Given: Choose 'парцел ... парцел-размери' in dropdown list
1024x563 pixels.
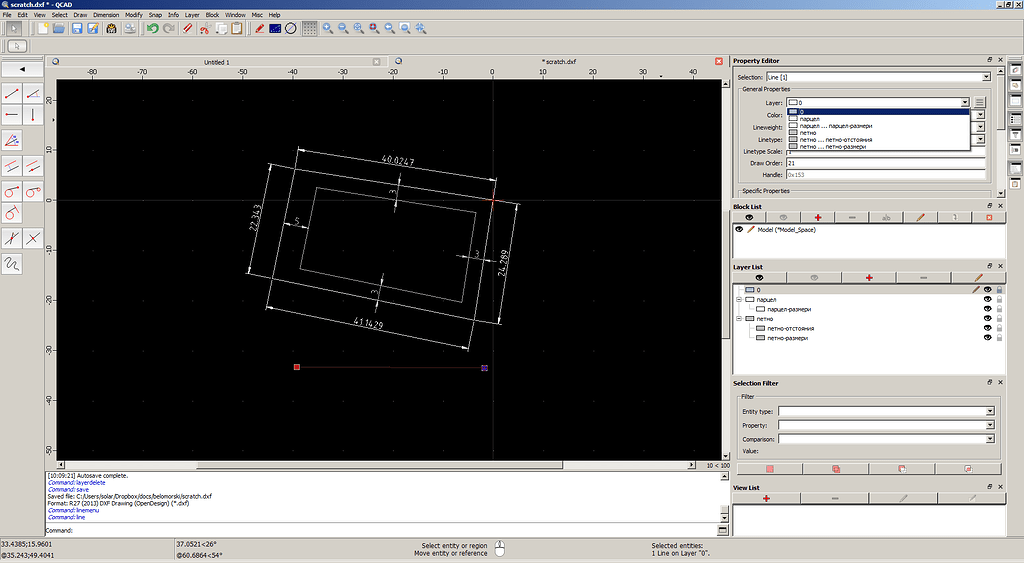Looking at the screenshot, I should pyautogui.click(x=878, y=126).
